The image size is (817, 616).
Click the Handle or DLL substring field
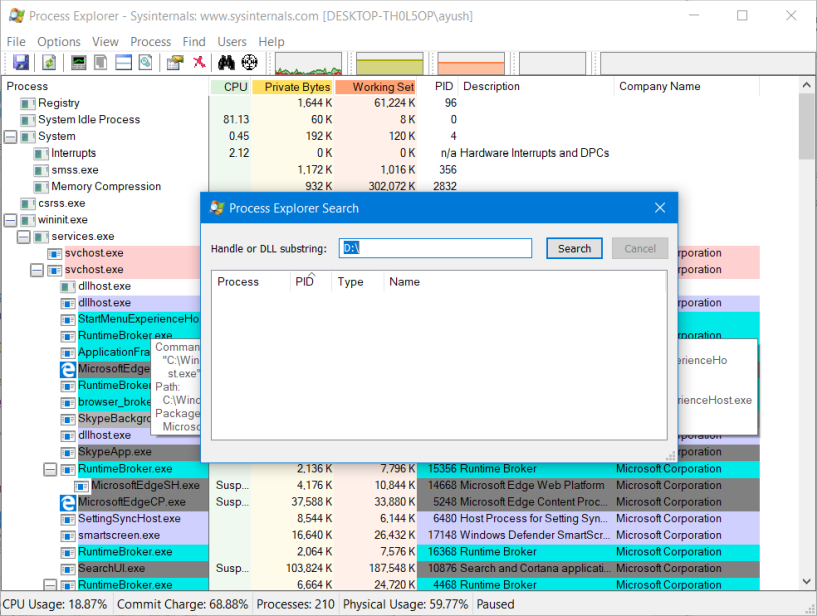point(435,248)
